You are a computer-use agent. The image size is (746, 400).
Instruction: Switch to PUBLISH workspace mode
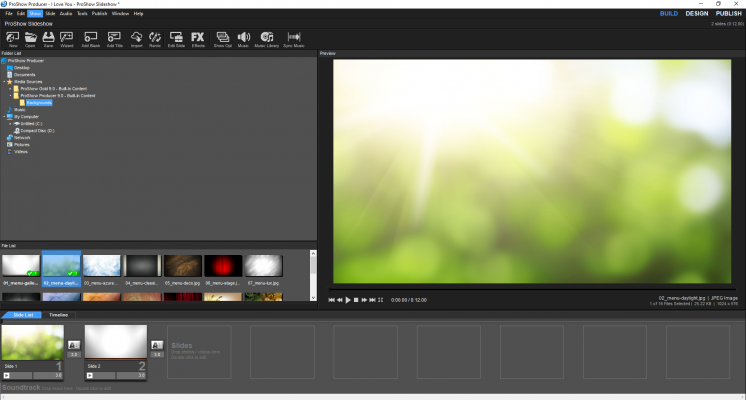point(728,13)
